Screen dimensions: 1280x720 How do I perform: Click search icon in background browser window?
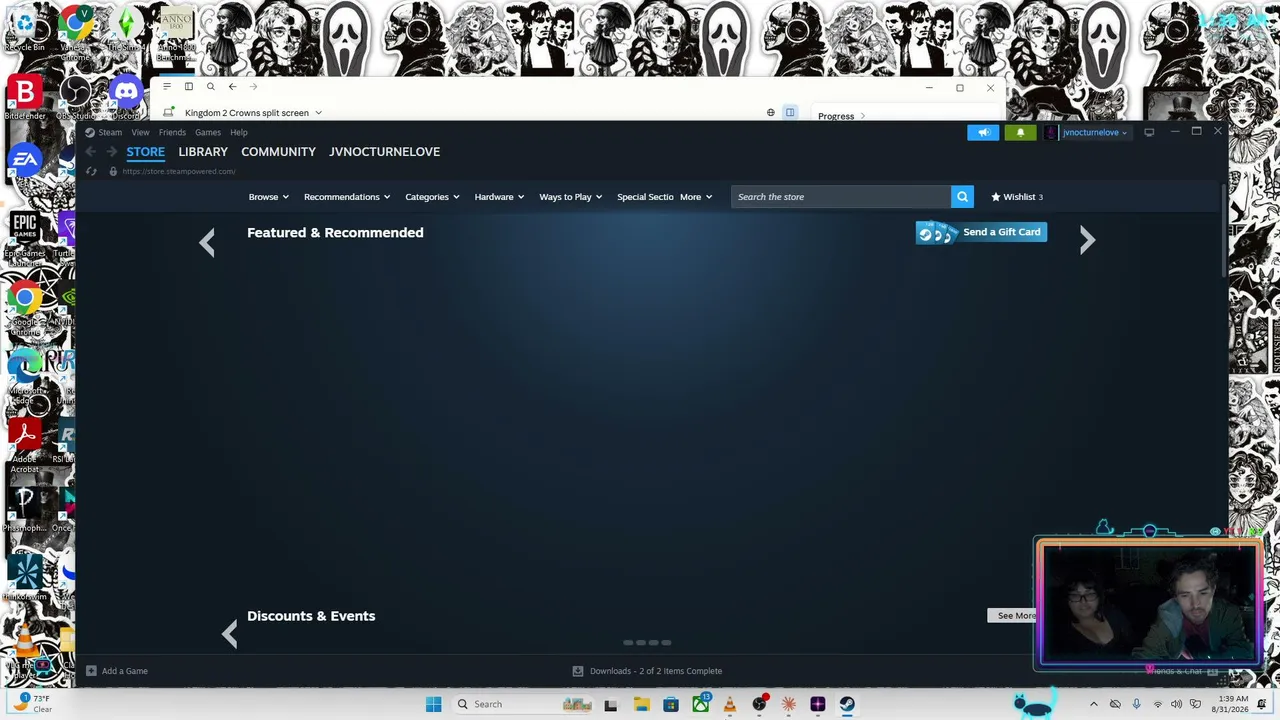coord(210,87)
